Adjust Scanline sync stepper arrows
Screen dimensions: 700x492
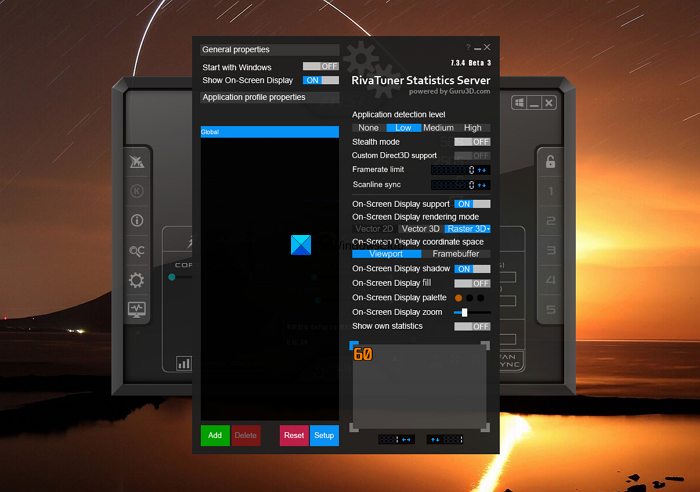[x=482, y=185]
